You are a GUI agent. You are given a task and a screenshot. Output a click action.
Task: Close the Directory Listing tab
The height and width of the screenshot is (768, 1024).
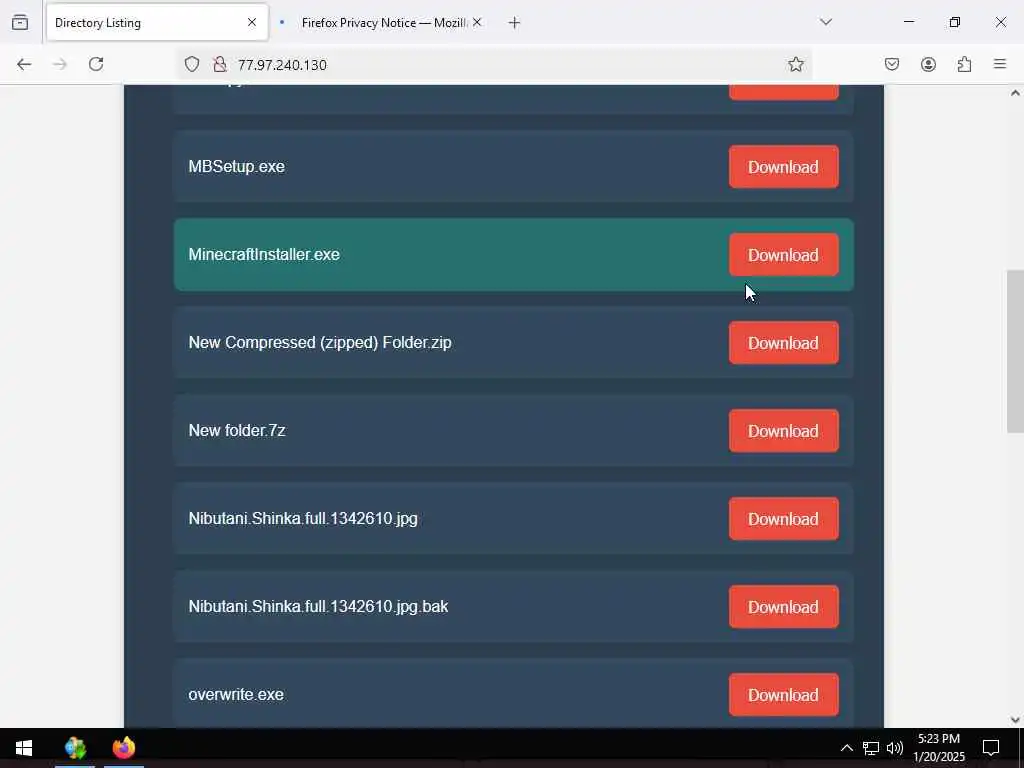(x=252, y=23)
